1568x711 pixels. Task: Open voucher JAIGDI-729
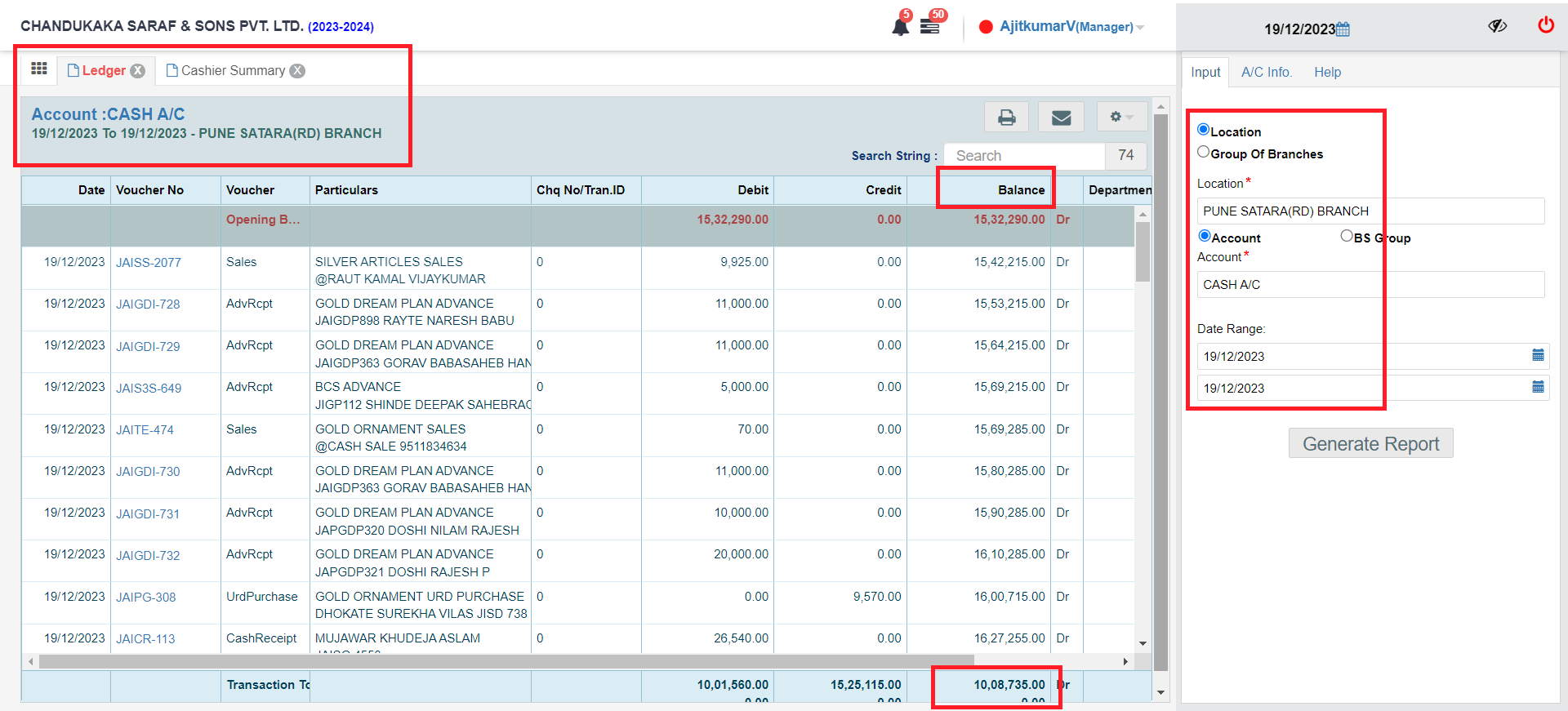coord(148,347)
